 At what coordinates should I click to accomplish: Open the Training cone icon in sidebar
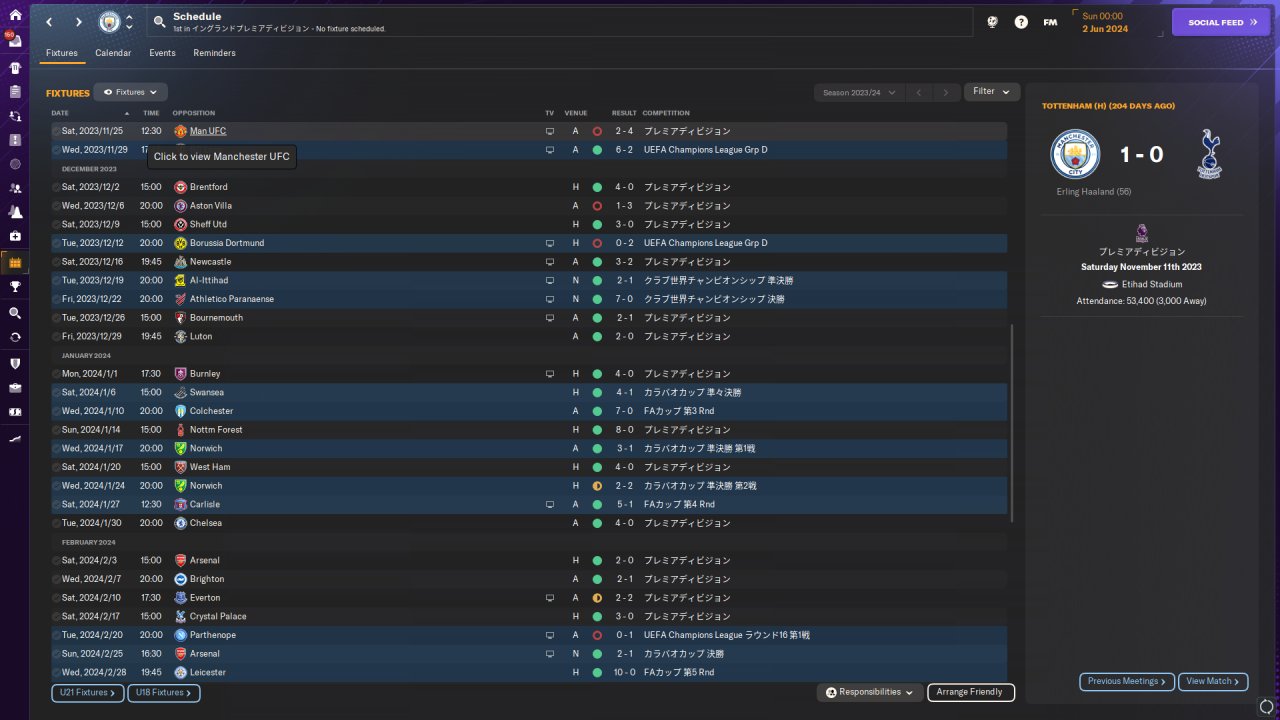[15, 212]
